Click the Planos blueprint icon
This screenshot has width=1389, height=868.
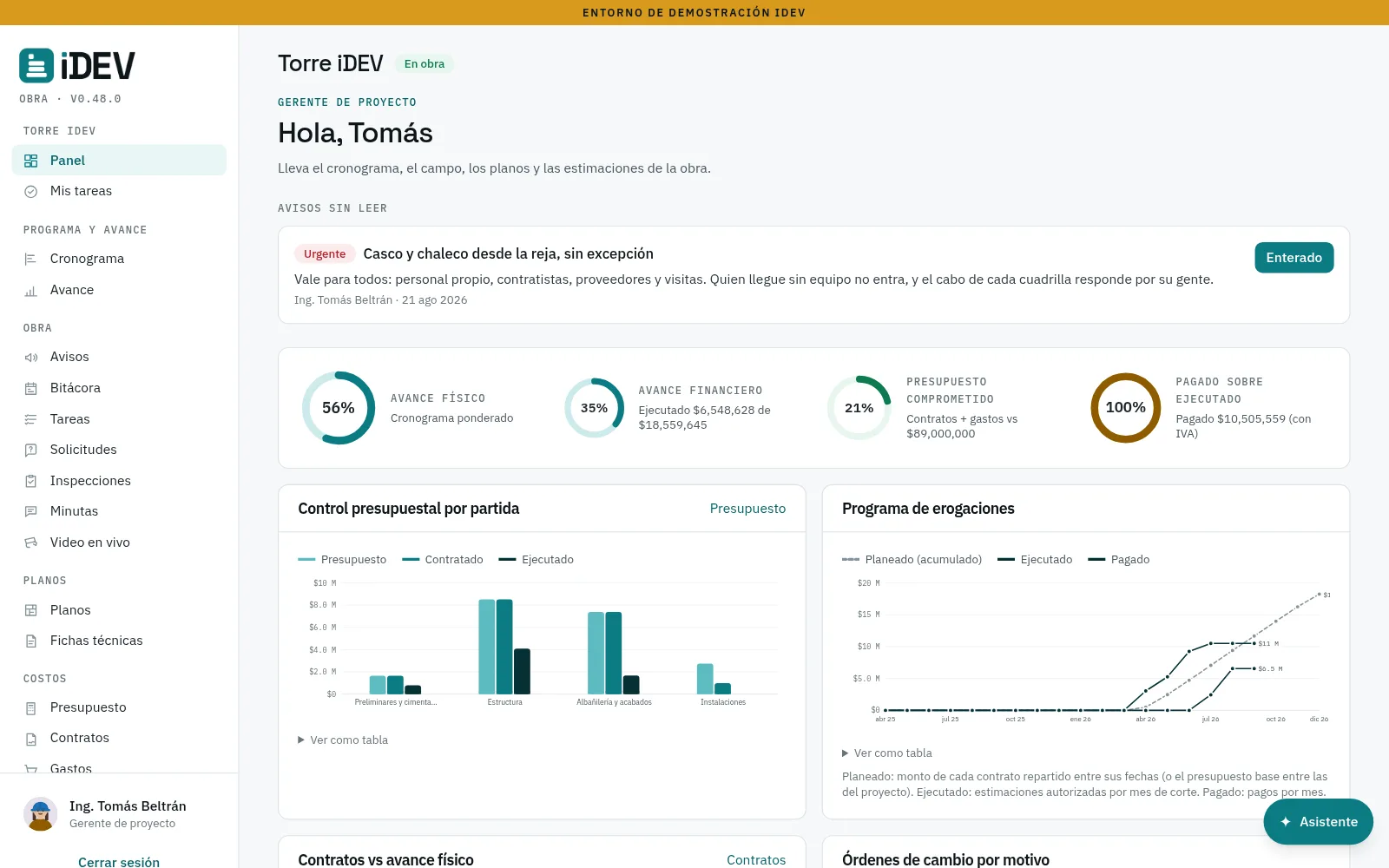pyautogui.click(x=31, y=610)
